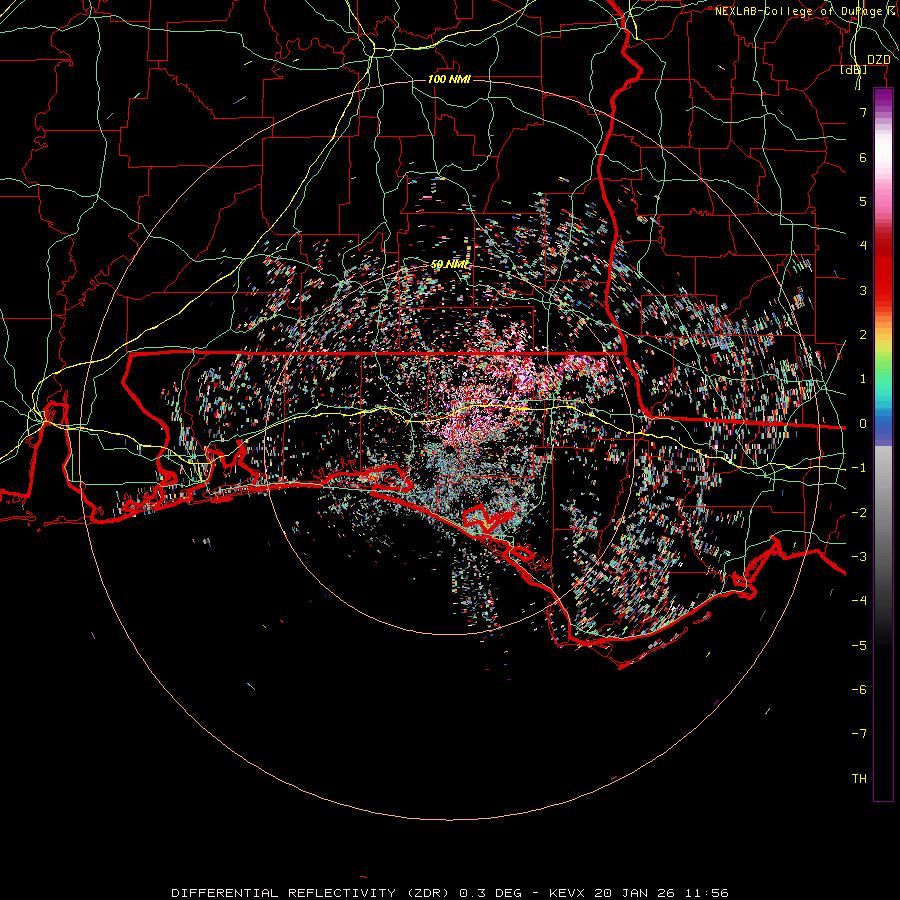The image size is (900, 900).
Task: Select the 3 dB scale label
Action: pyautogui.click(x=863, y=290)
